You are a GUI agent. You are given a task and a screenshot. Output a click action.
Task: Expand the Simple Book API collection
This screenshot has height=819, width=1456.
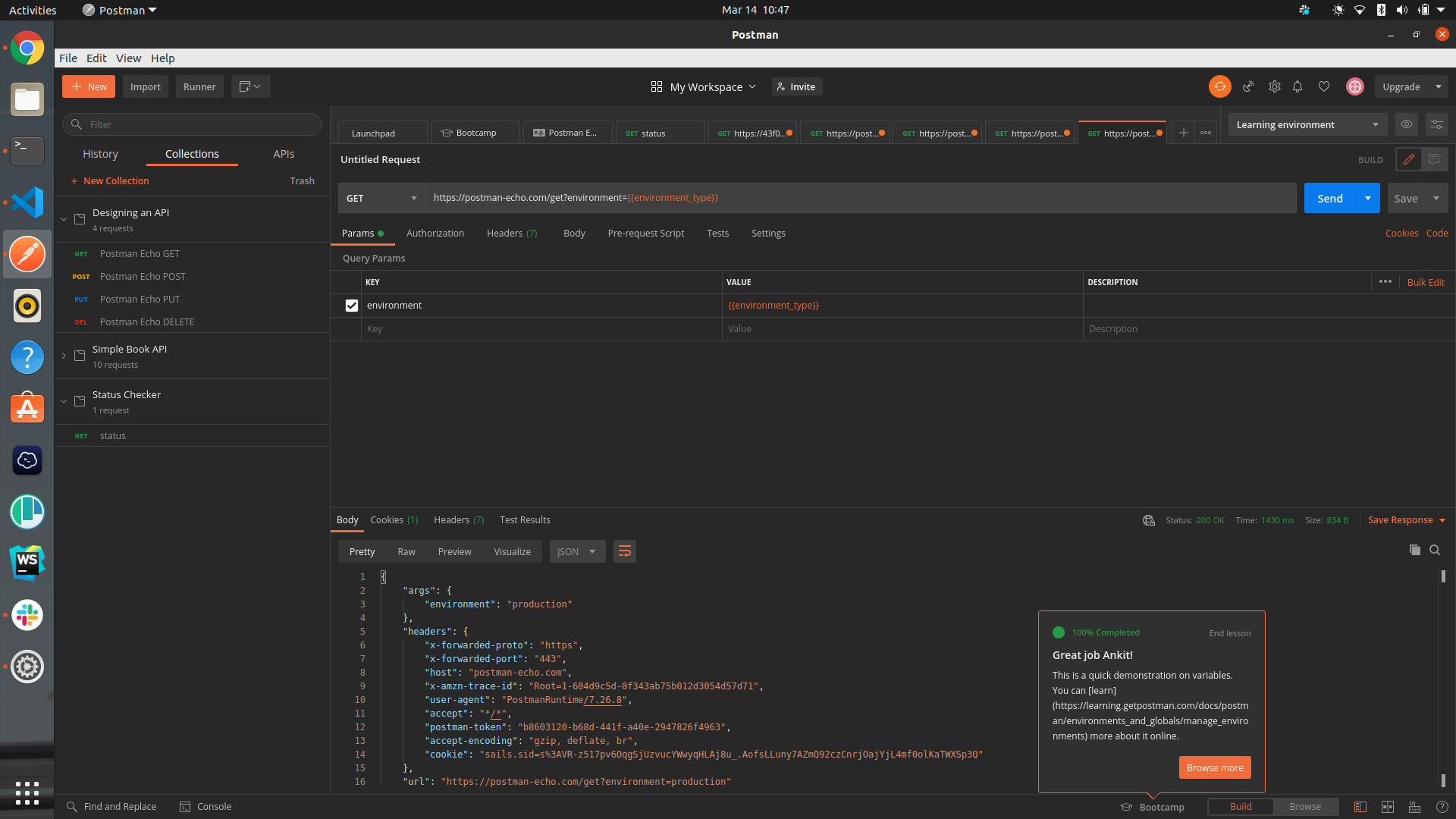click(x=64, y=356)
